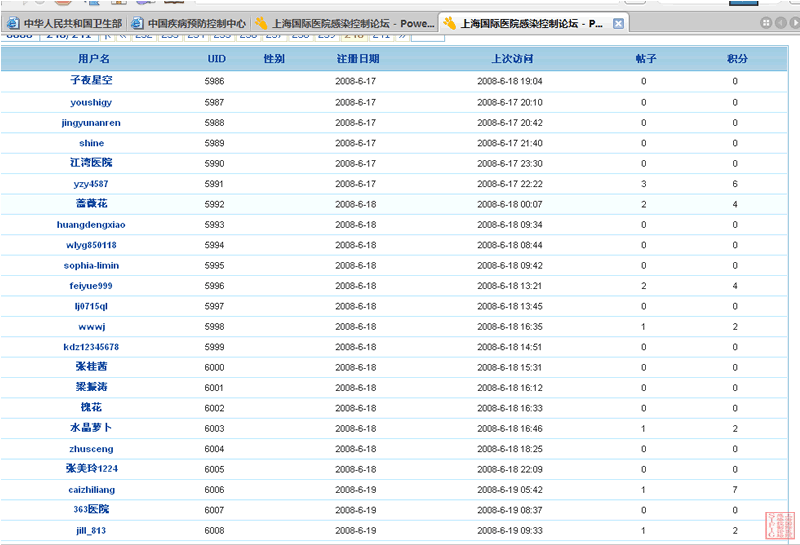Open user profile jill_813

tap(91, 531)
